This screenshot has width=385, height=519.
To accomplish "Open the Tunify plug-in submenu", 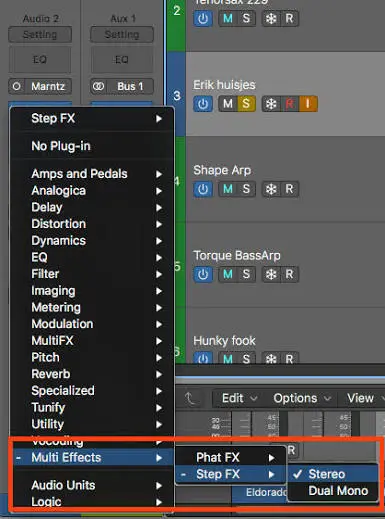I will pyautogui.click(x=92, y=407).
